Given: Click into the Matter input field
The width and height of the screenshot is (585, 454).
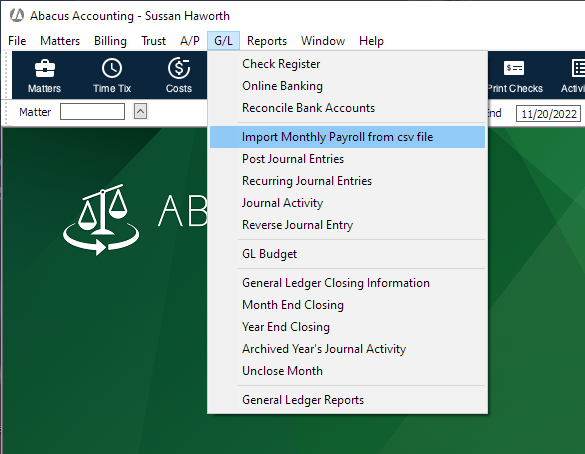Looking at the screenshot, I should [x=93, y=112].
